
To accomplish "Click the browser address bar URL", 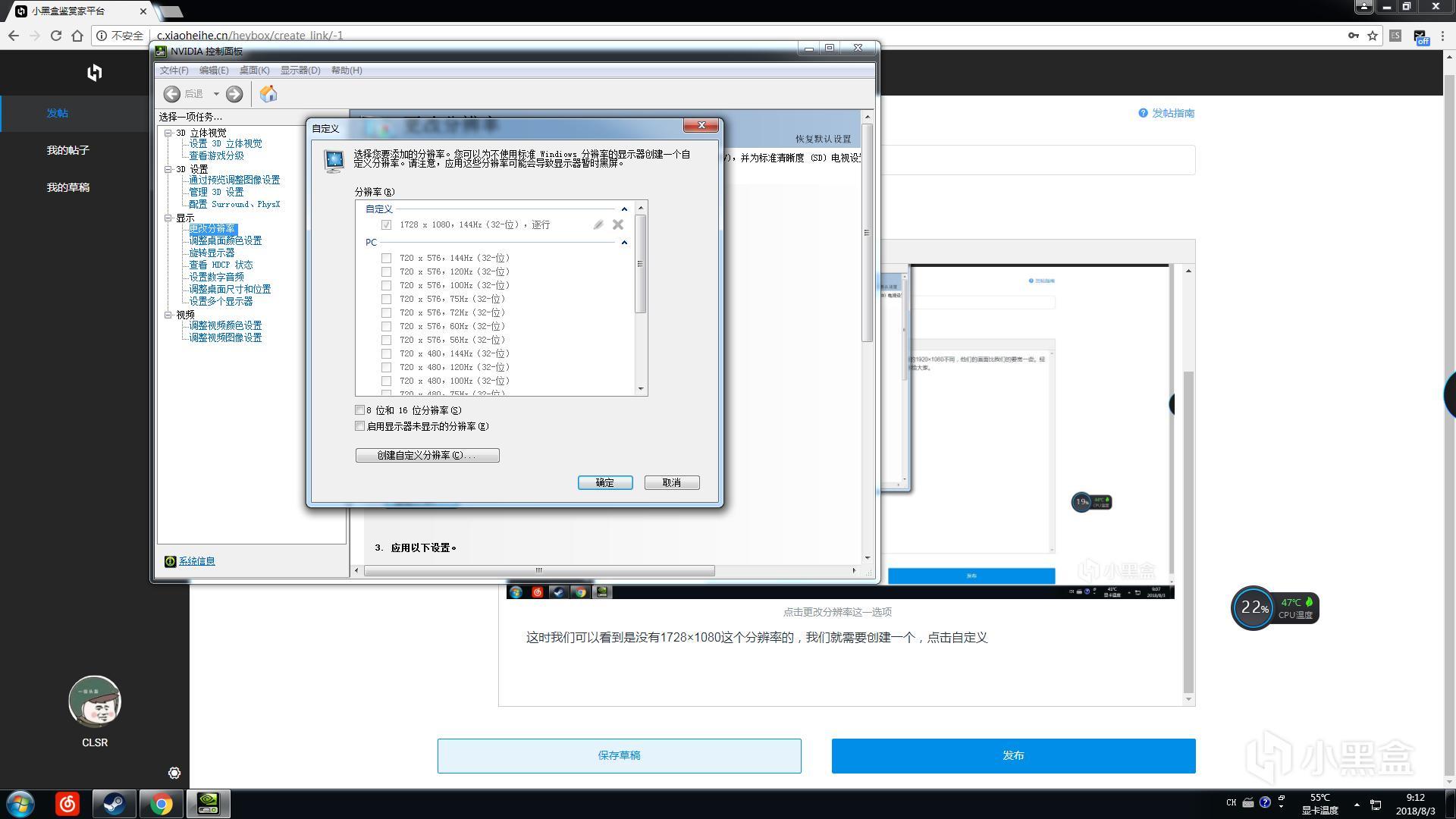I will [x=249, y=36].
